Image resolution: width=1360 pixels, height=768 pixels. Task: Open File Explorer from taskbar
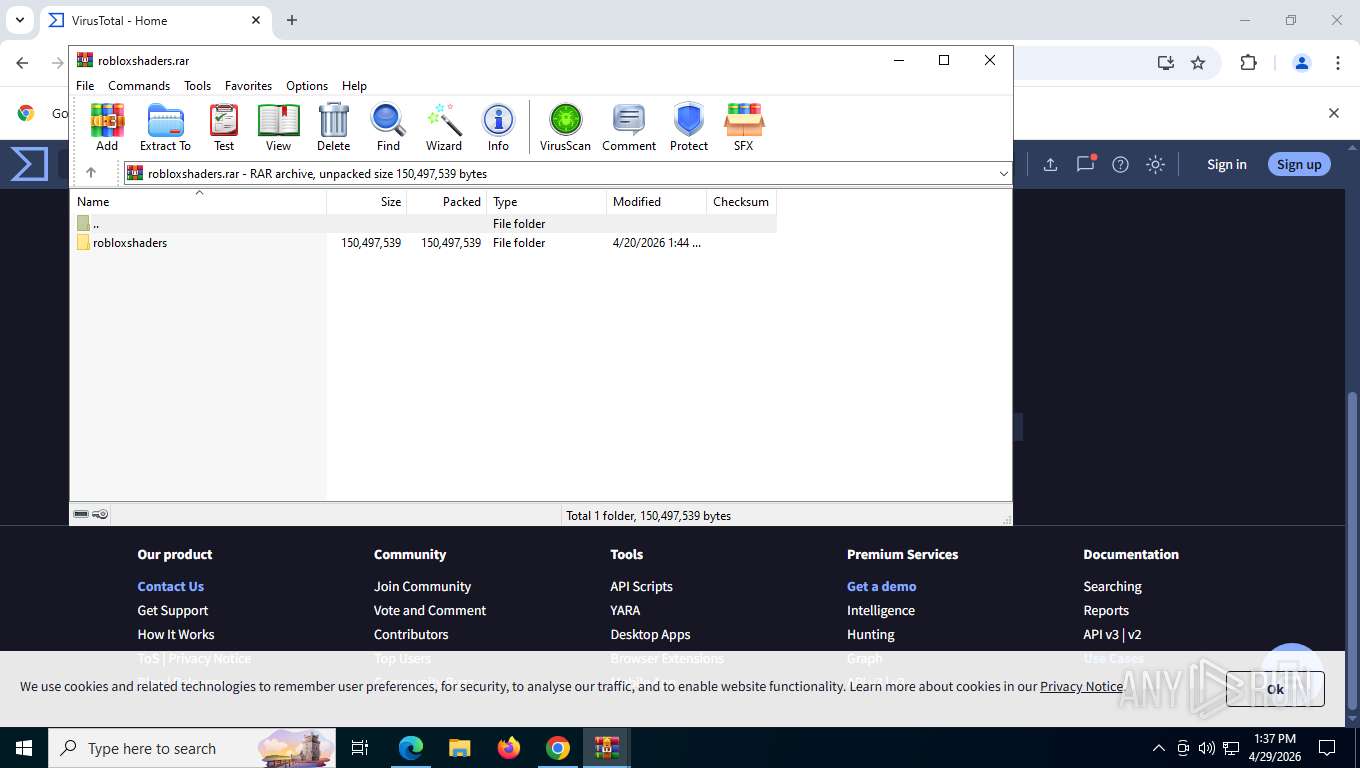(459, 748)
